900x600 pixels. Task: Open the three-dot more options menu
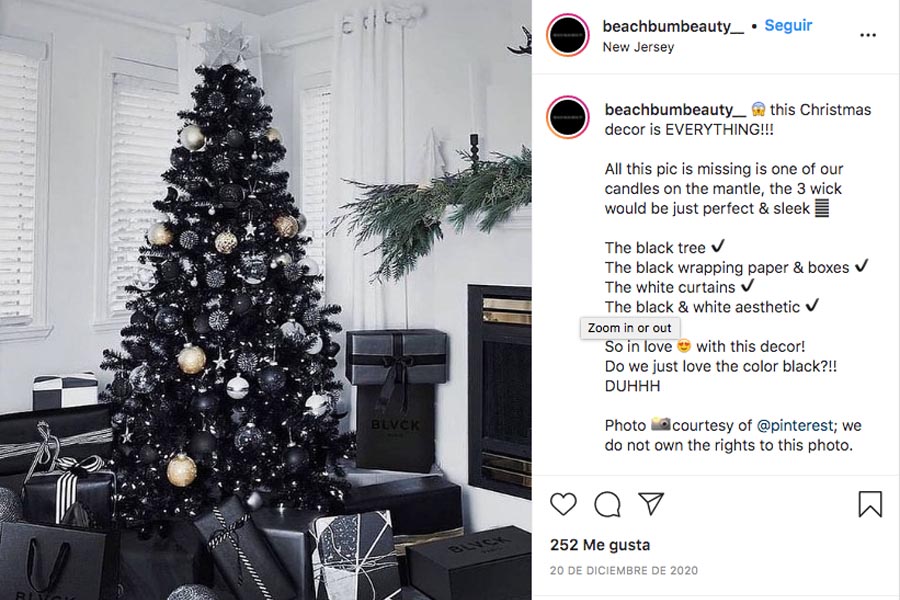tap(868, 35)
